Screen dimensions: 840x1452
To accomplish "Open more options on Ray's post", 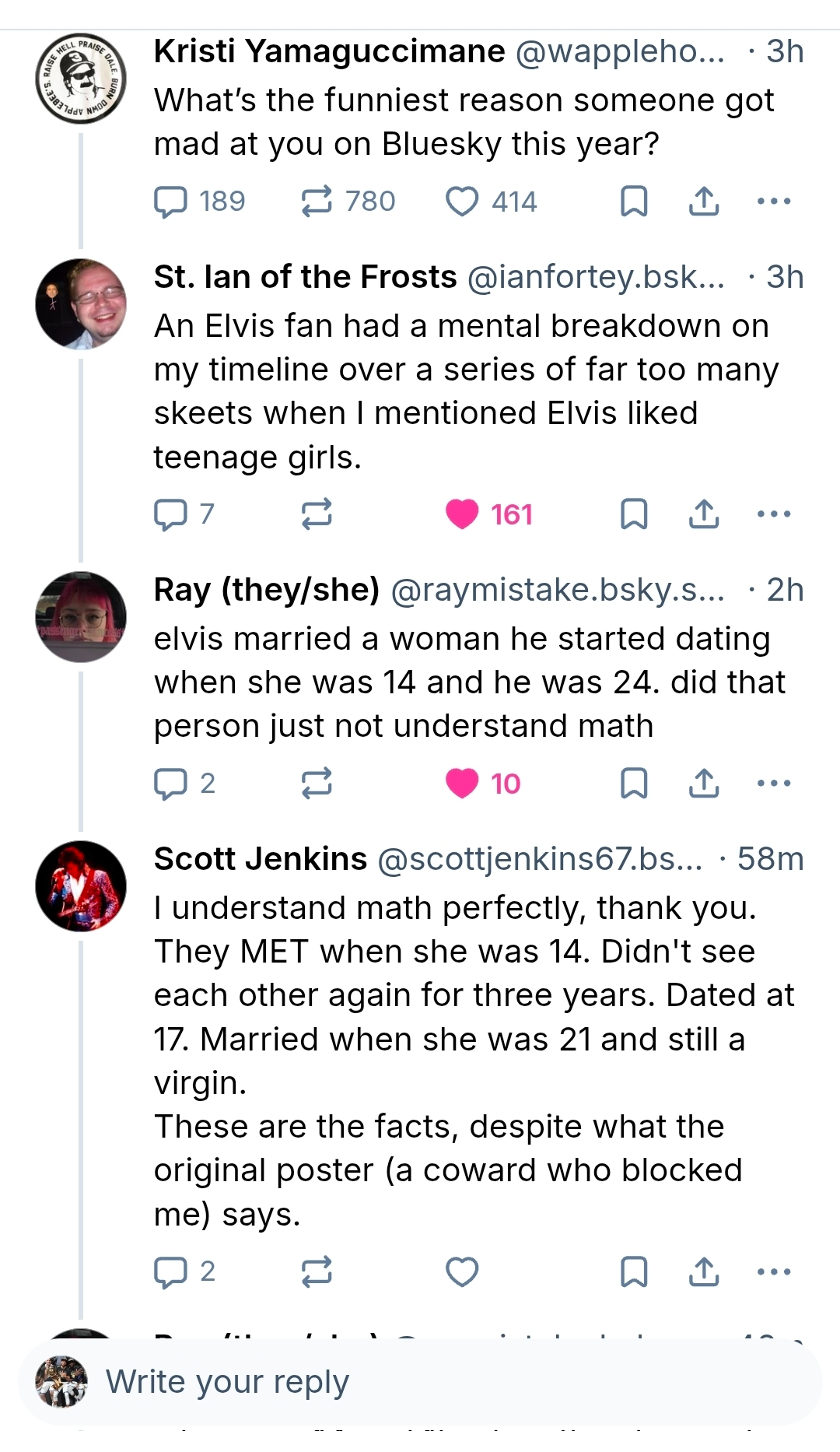I will click(774, 784).
